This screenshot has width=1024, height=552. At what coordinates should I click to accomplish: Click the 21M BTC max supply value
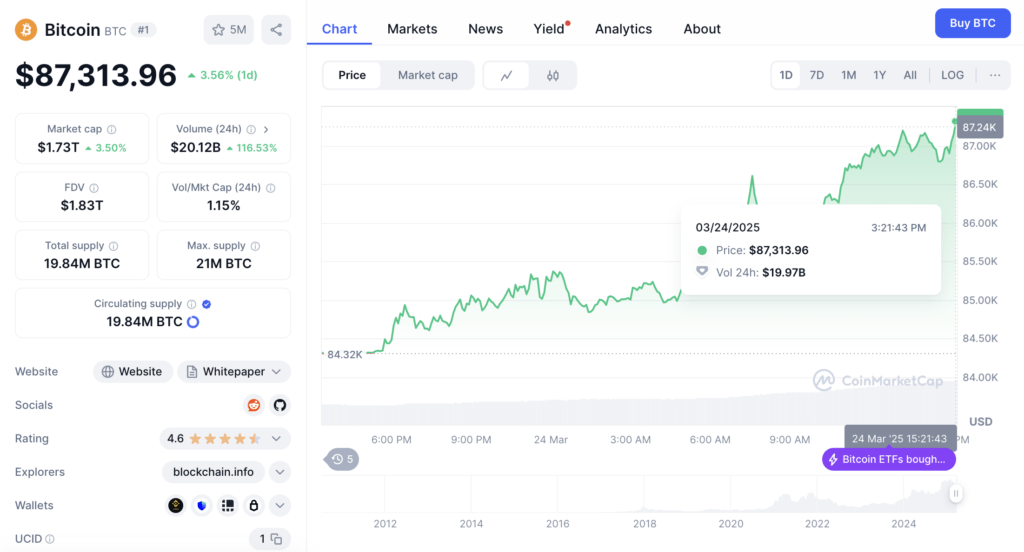223,264
